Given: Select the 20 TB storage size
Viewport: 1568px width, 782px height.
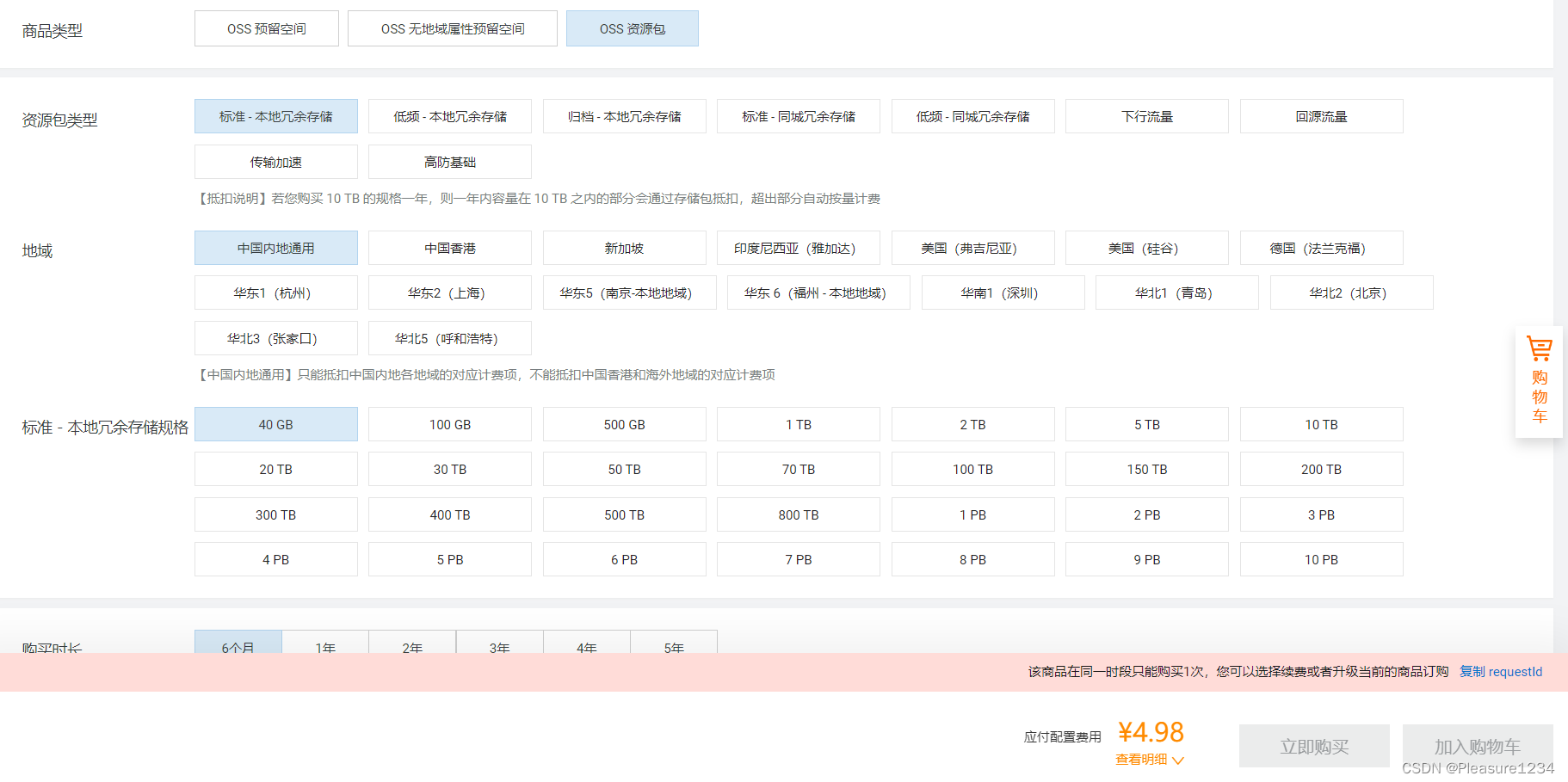Looking at the screenshot, I should (276, 469).
